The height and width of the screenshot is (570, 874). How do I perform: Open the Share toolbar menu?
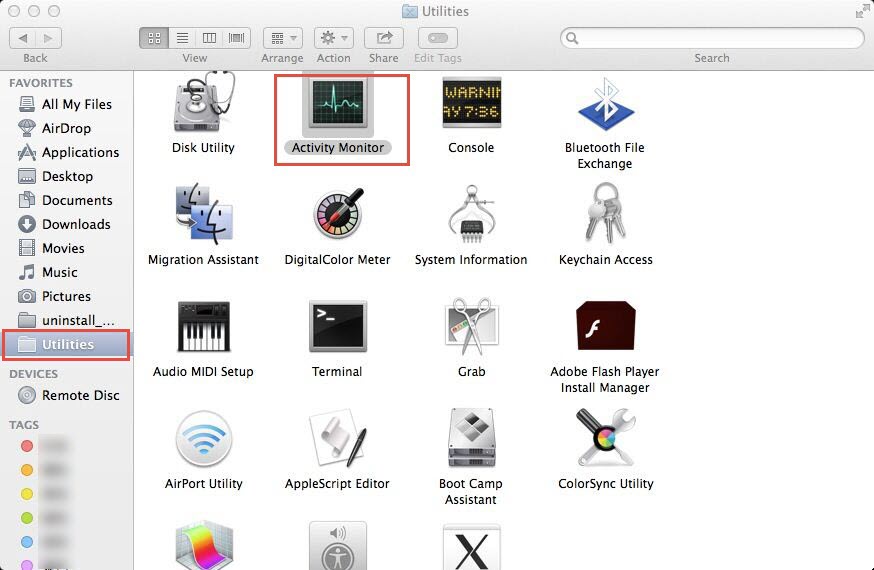pyautogui.click(x=383, y=38)
